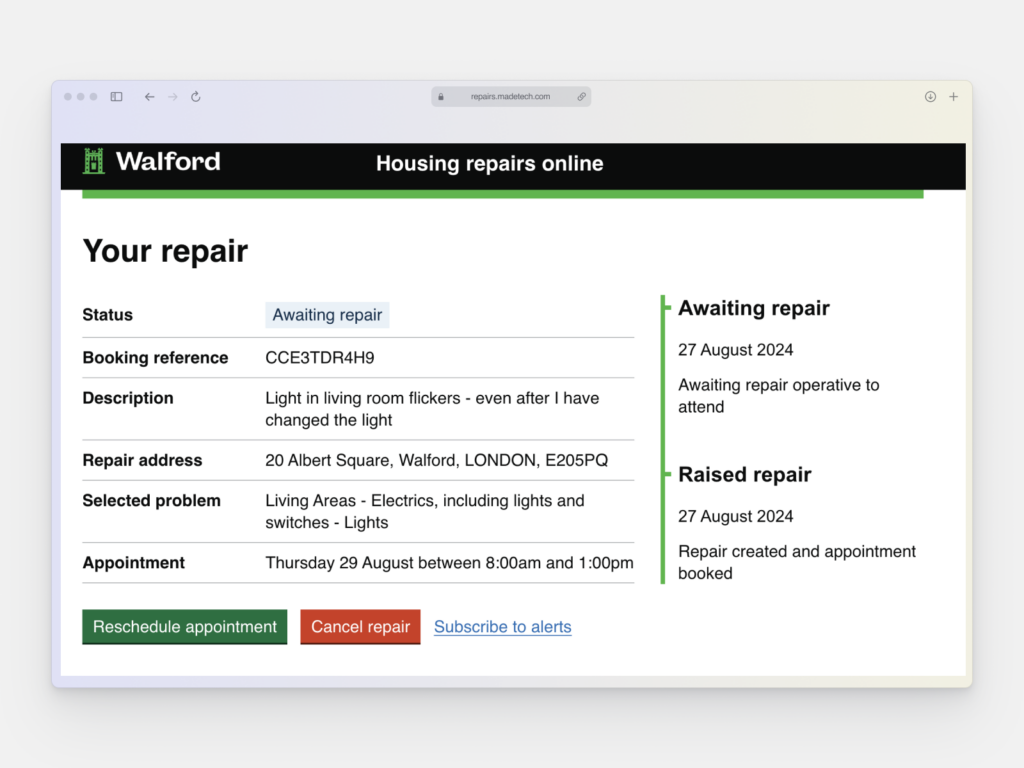Viewport: 1024px width, 768px height.
Task: Click Awaiting repair operative to attend text
Action: pyautogui.click(x=778, y=396)
